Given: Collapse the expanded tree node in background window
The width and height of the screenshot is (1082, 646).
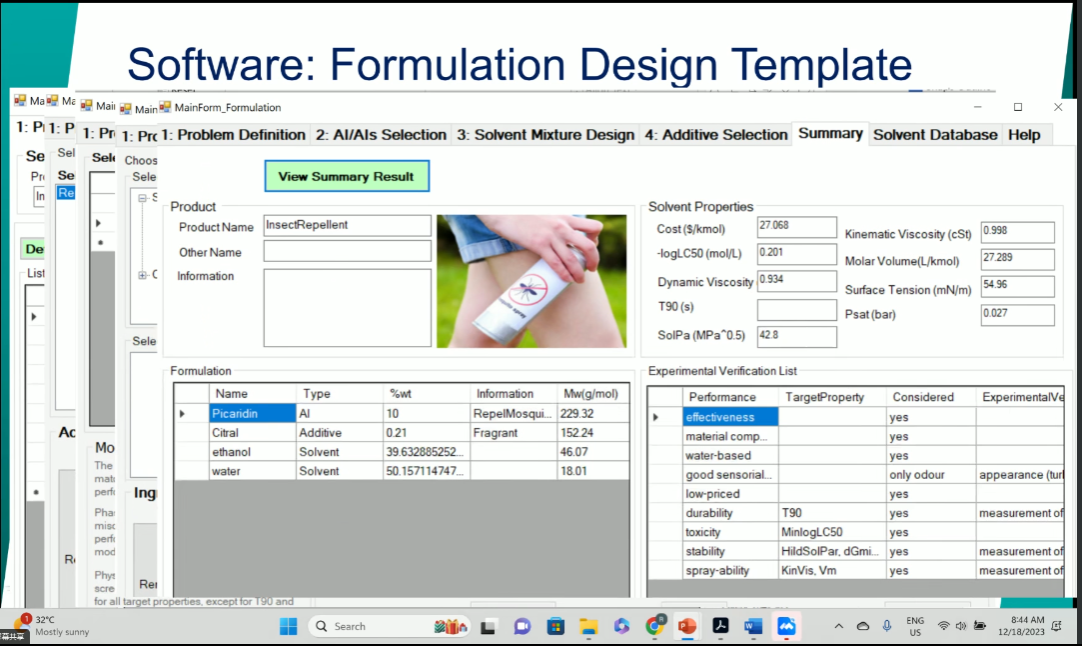Looking at the screenshot, I should [143, 198].
